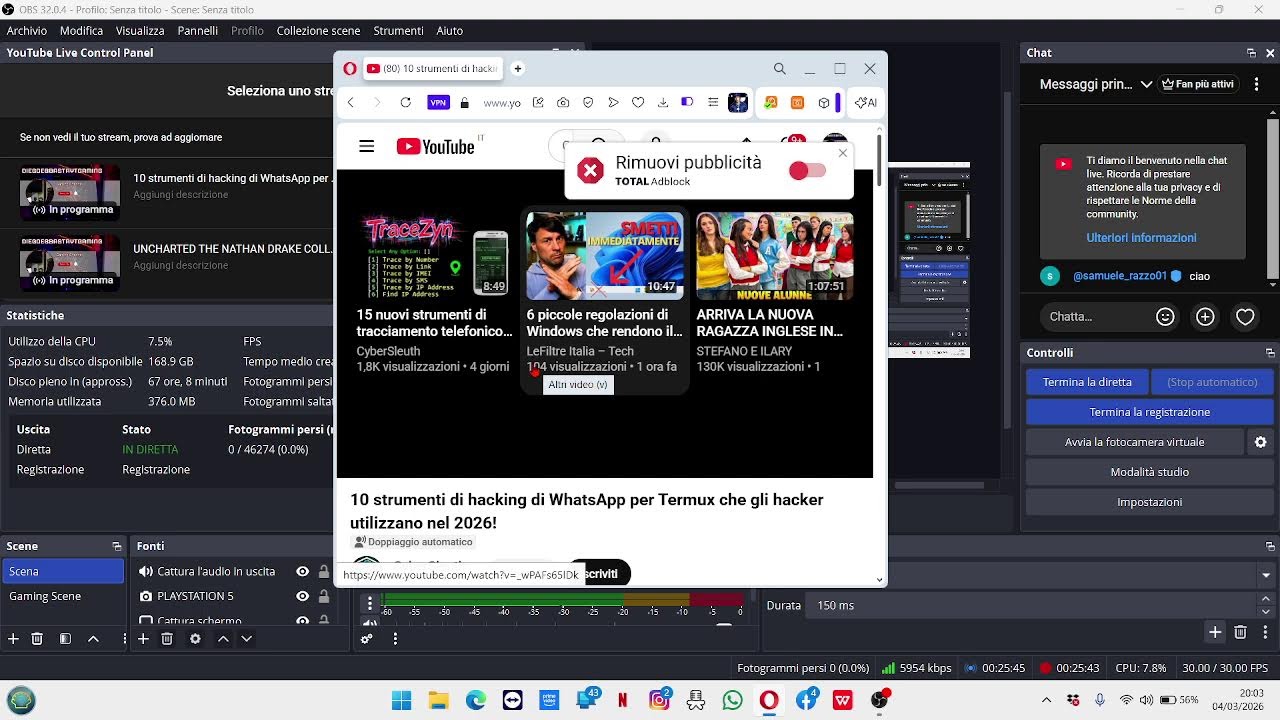Reload the page in the Opera window
Image resolution: width=1280 pixels, height=720 pixels.
[405, 102]
